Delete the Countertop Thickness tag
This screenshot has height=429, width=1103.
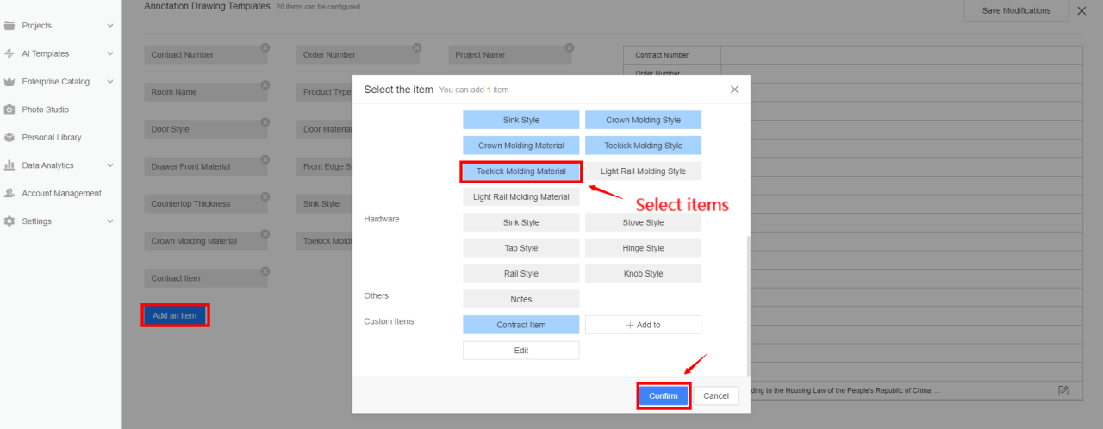(265, 197)
